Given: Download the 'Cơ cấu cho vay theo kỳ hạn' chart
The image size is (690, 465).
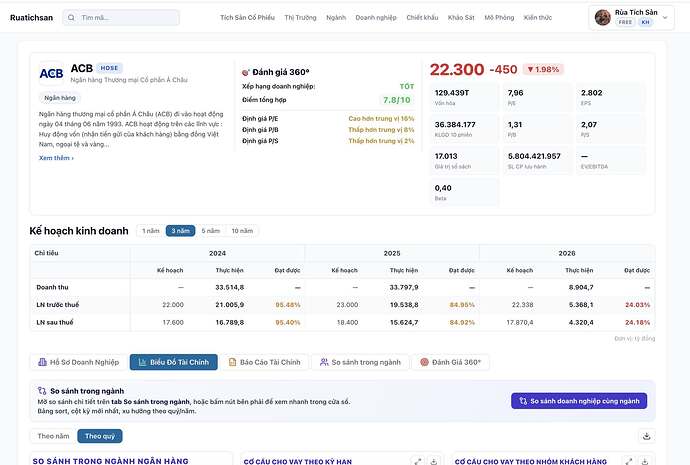Looking at the screenshot, I should [x=433, y=461].
